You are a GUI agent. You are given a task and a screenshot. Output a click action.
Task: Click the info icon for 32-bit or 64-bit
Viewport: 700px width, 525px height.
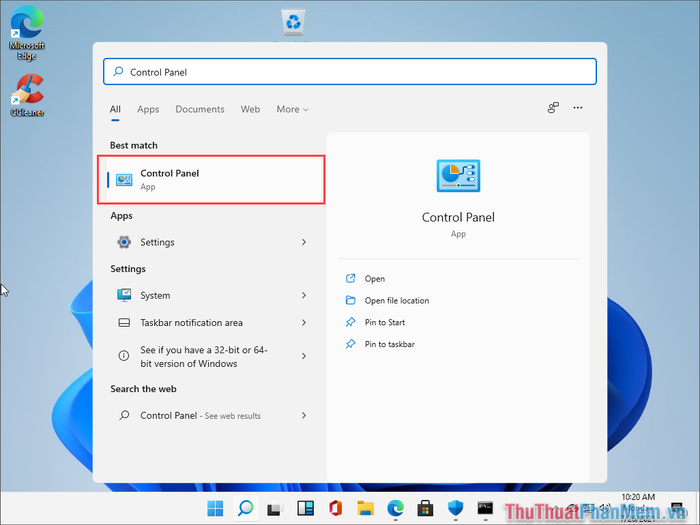coord(124,356)
